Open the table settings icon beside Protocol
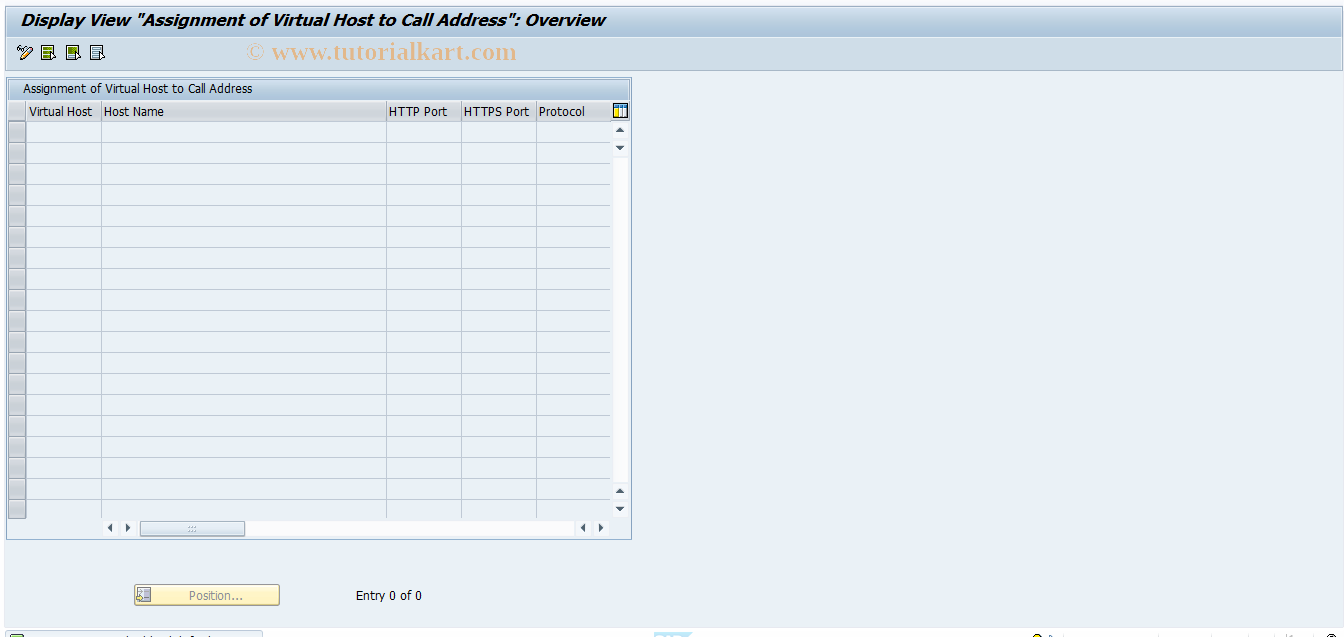 [620, 111]
